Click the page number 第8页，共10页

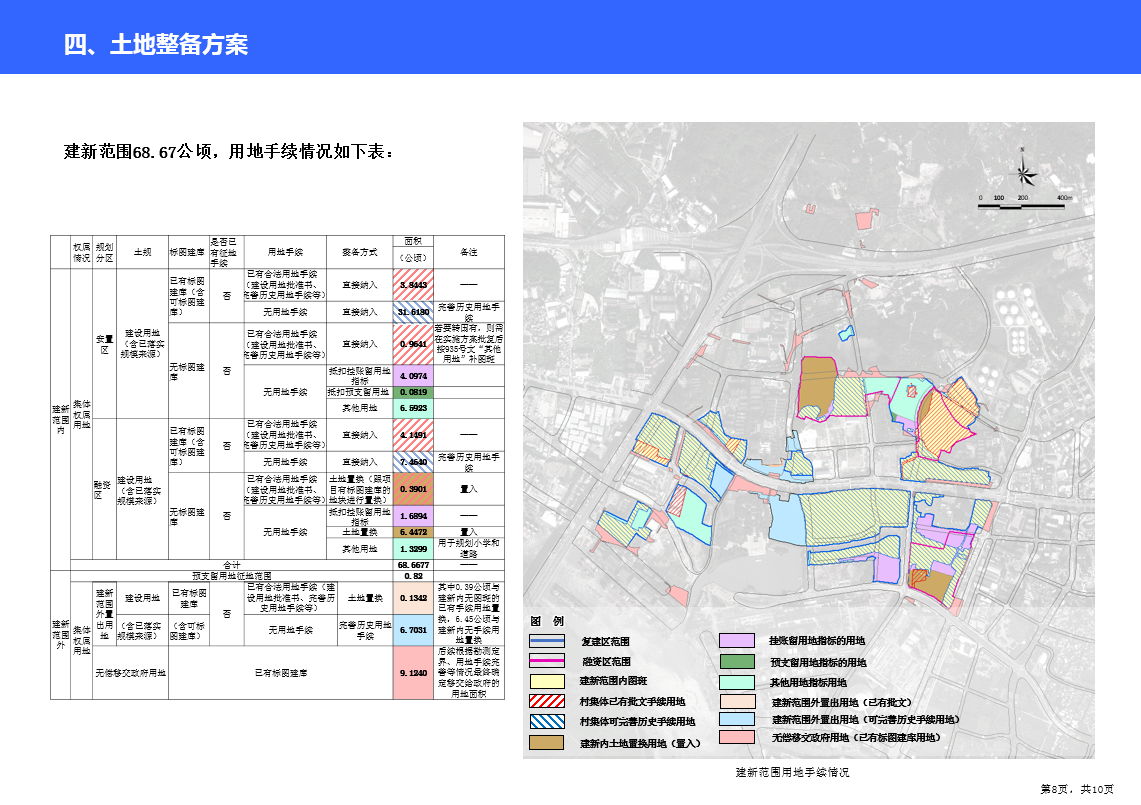click(1076, 790)
